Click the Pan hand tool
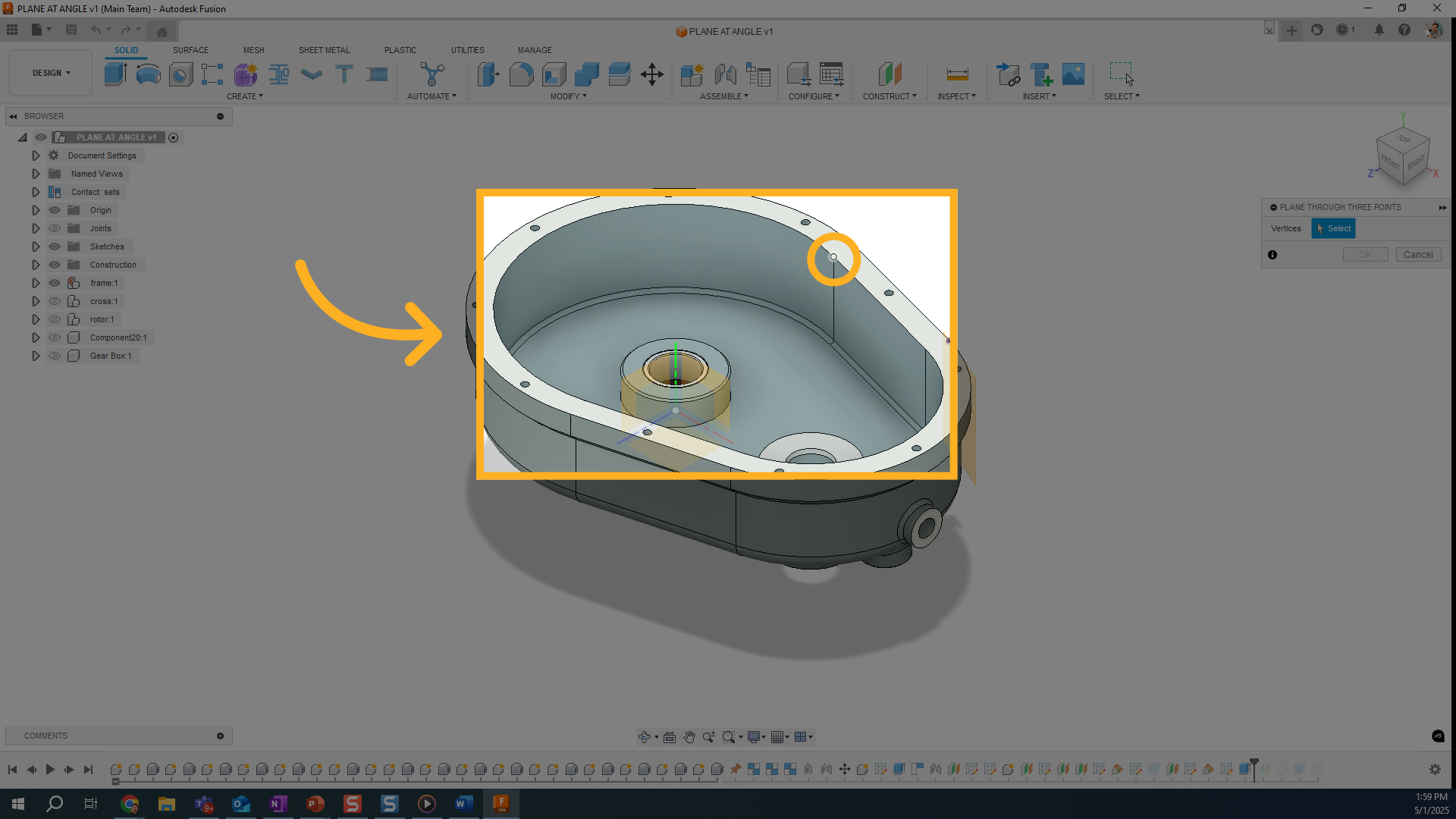Screen dimensions: 1456x819 pos(689,736)
